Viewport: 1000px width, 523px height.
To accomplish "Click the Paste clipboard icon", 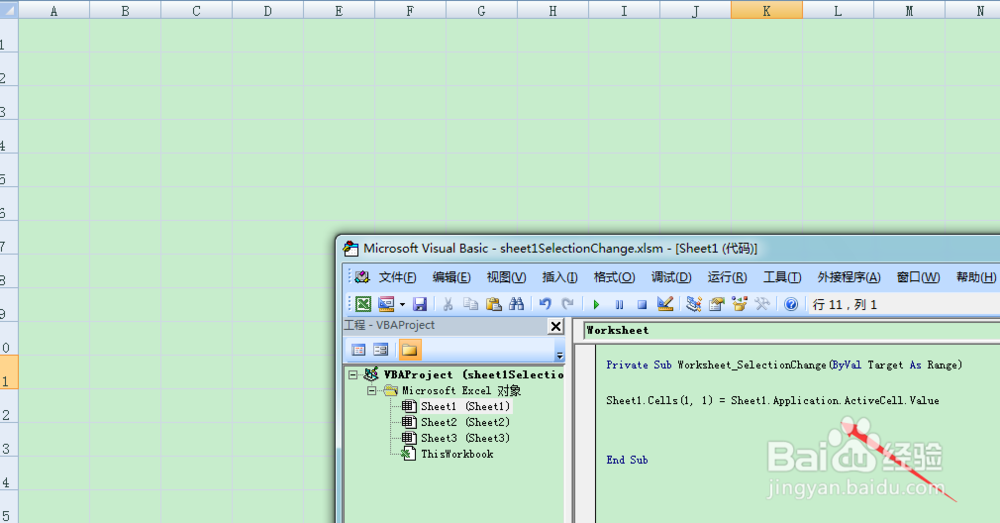I will [x=494, y=304].
